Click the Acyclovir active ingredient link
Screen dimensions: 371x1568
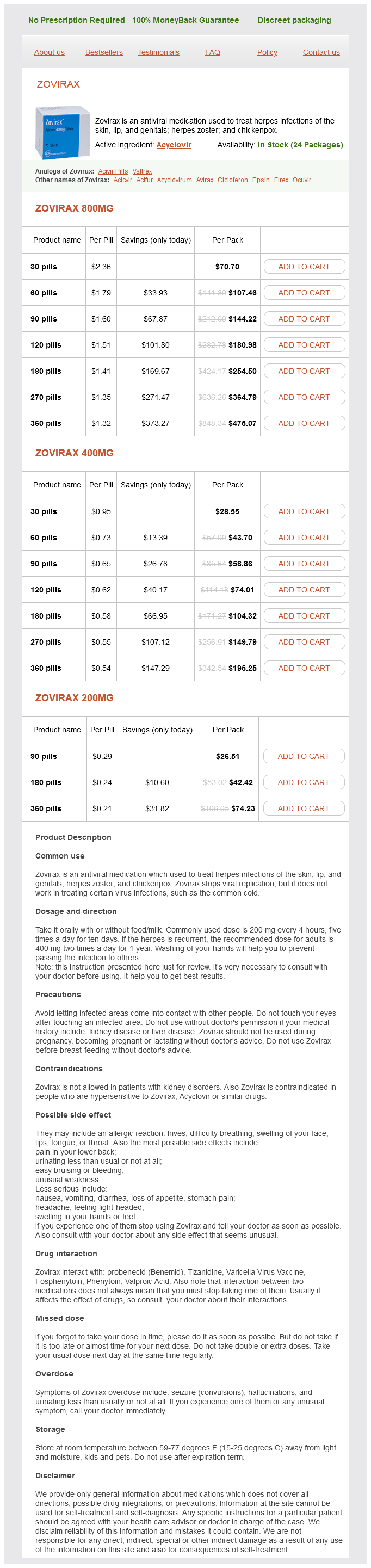pyautogui.click(x=174, y=145)
